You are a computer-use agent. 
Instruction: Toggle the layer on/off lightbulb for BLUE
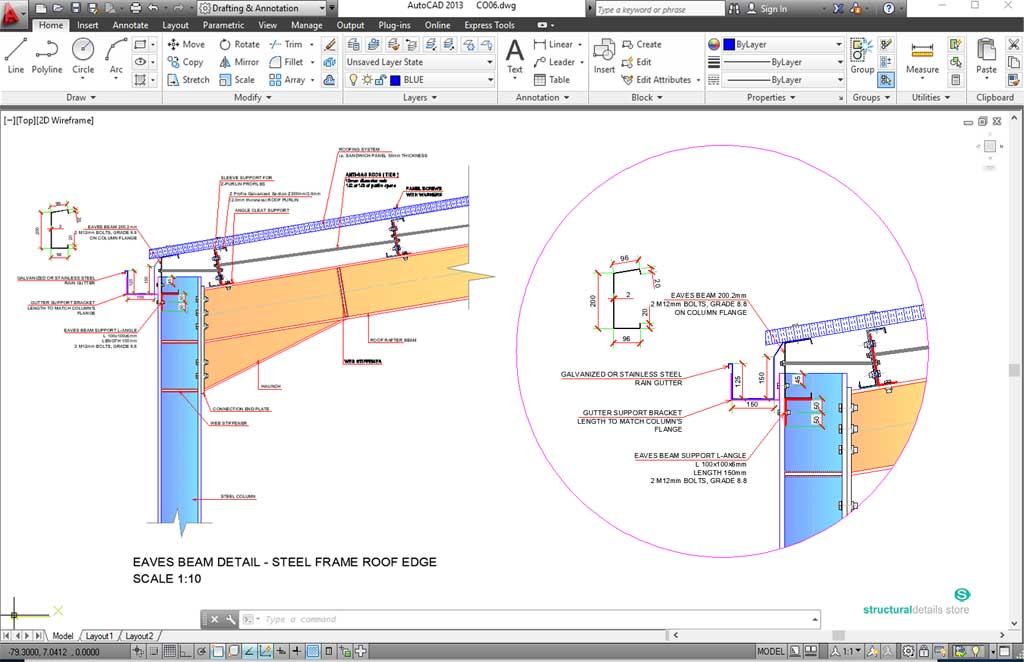point(351,80)
